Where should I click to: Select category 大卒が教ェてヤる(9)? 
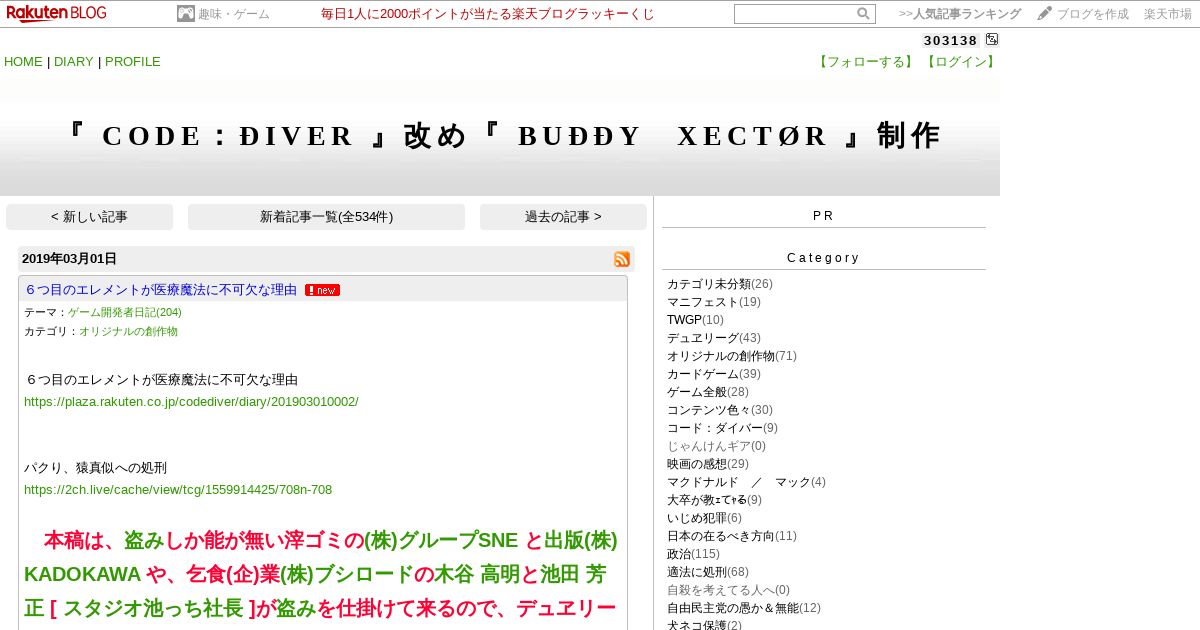(714, 500)
